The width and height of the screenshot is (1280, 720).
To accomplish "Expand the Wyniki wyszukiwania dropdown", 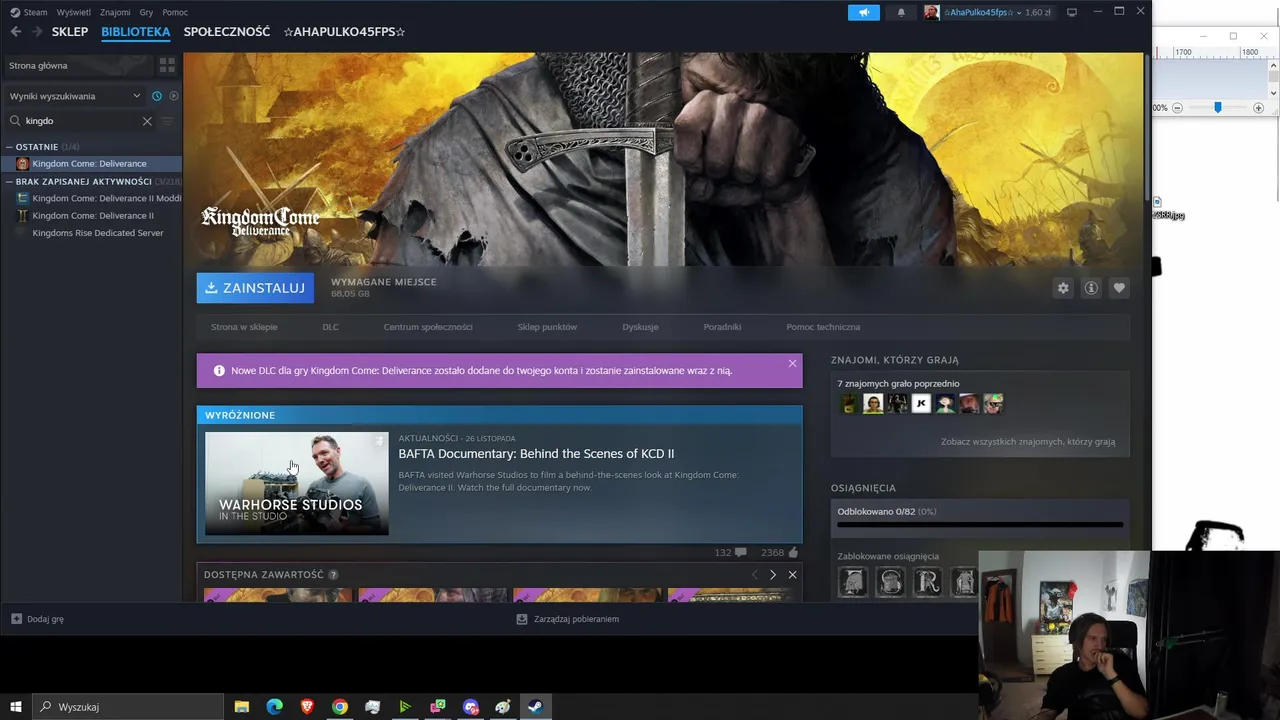I will coord(76,96).
